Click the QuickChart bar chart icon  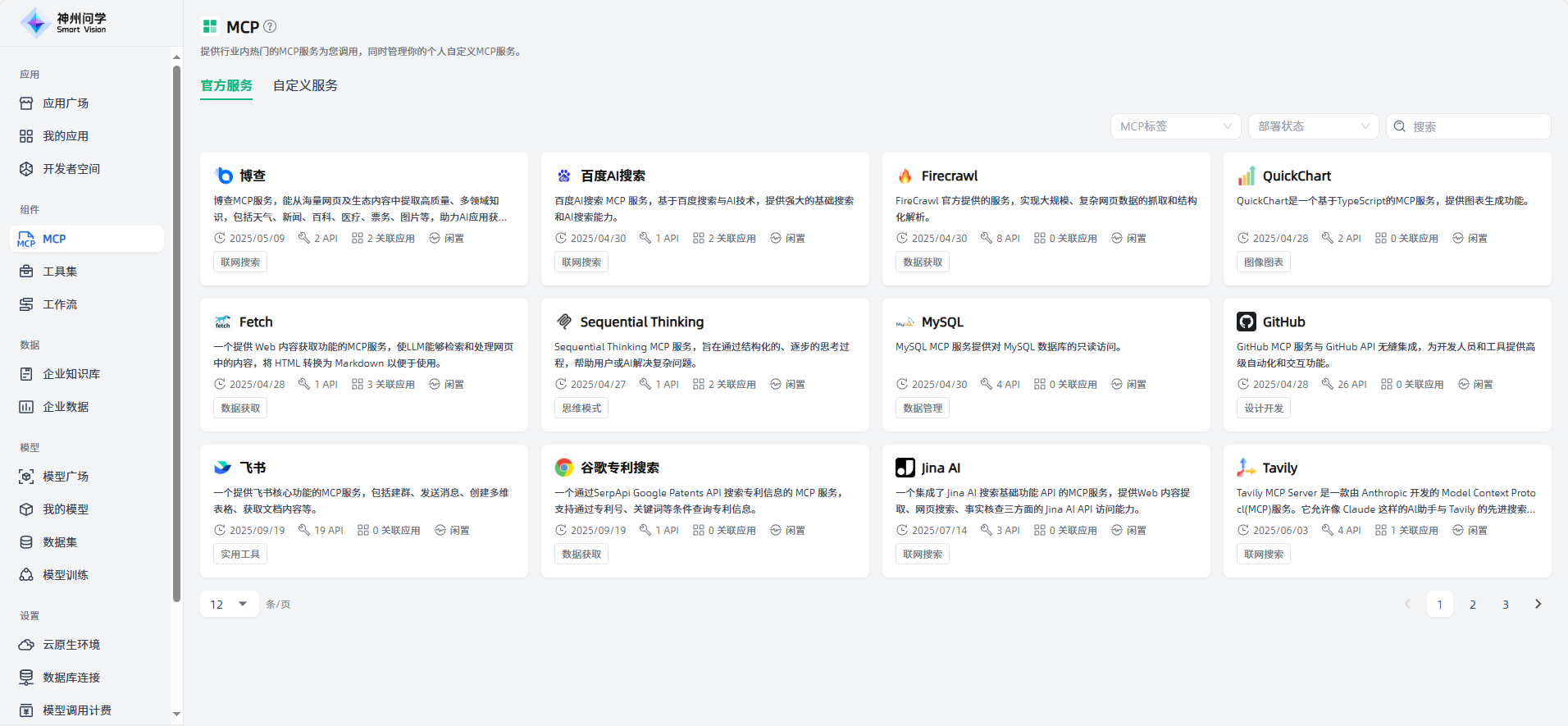pyautogui.click(x=1246, y=176)
